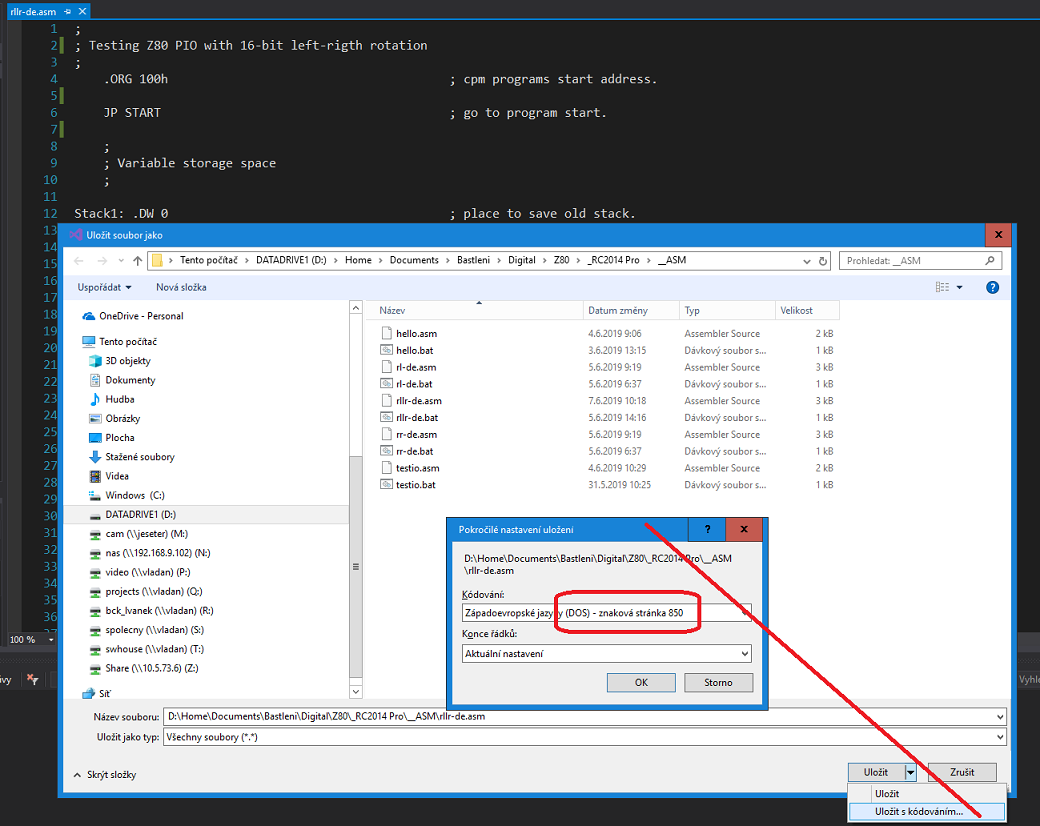This screenshot has width=1040, height=826.
Task: Open Konce řádků line endings dropdown
Action: [x=745, y=654]
